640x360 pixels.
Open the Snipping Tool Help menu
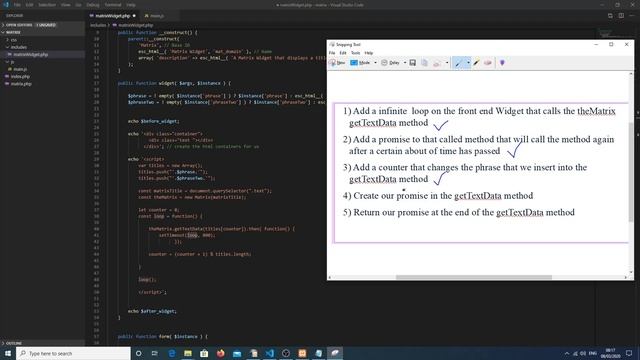pyautogui.click(x=369, y=53)
